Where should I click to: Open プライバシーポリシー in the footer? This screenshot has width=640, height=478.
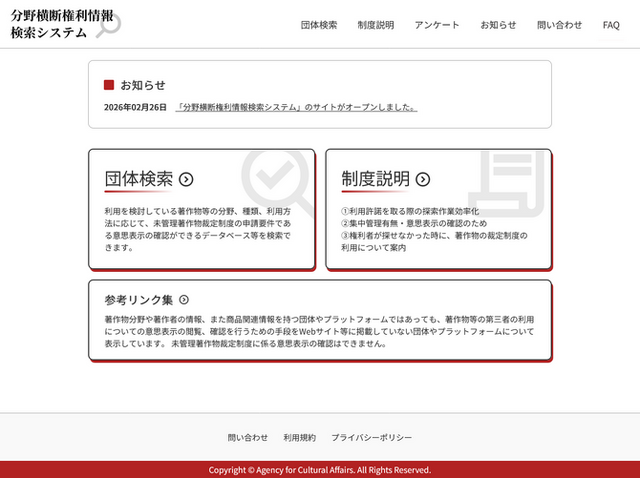[x=371, y=438]
